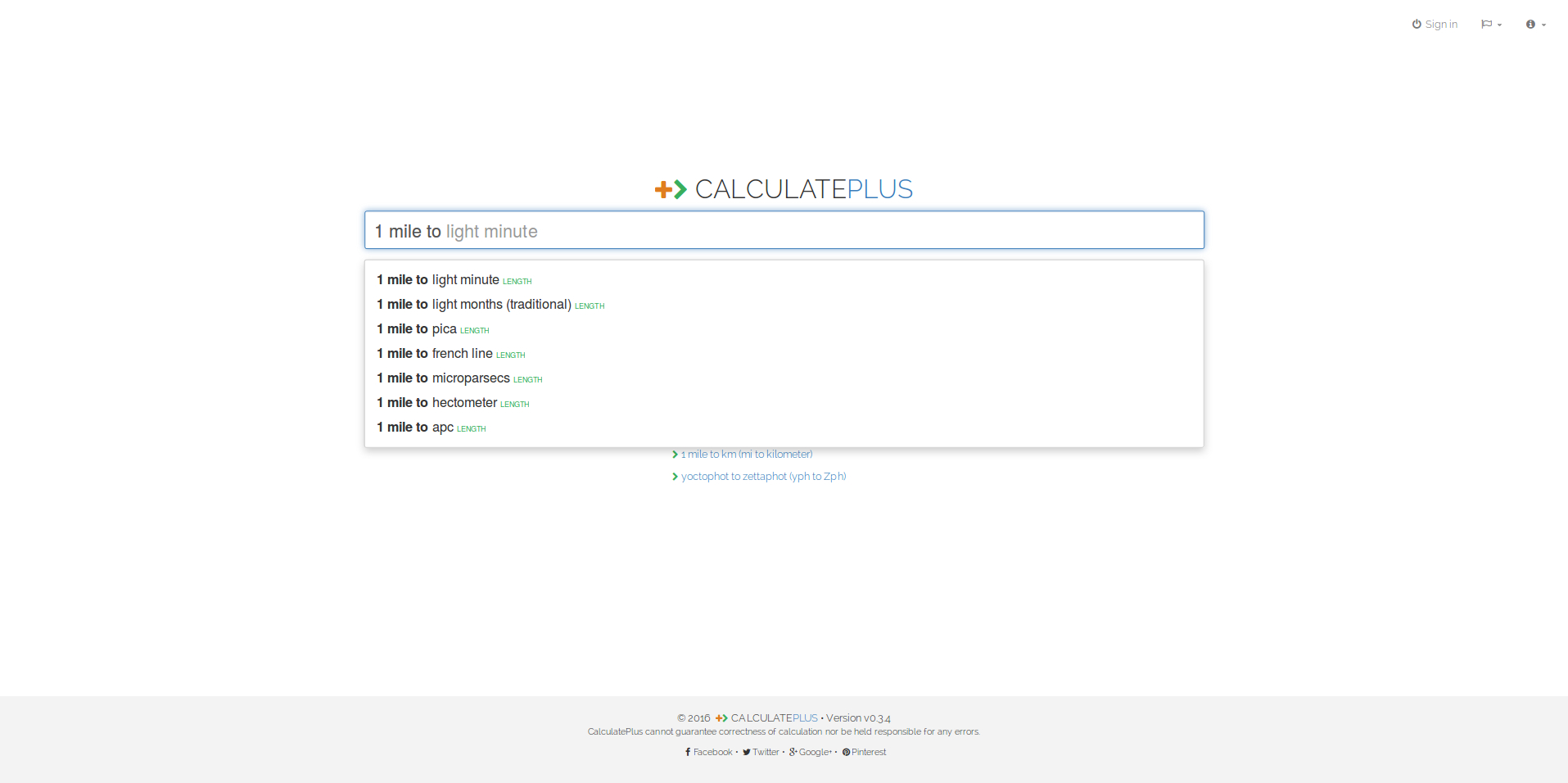Image resolution: width=1568 pixels, height=783 pixels.
Task: Open the language flag dropdown
Action: (x=1491, y=25)
